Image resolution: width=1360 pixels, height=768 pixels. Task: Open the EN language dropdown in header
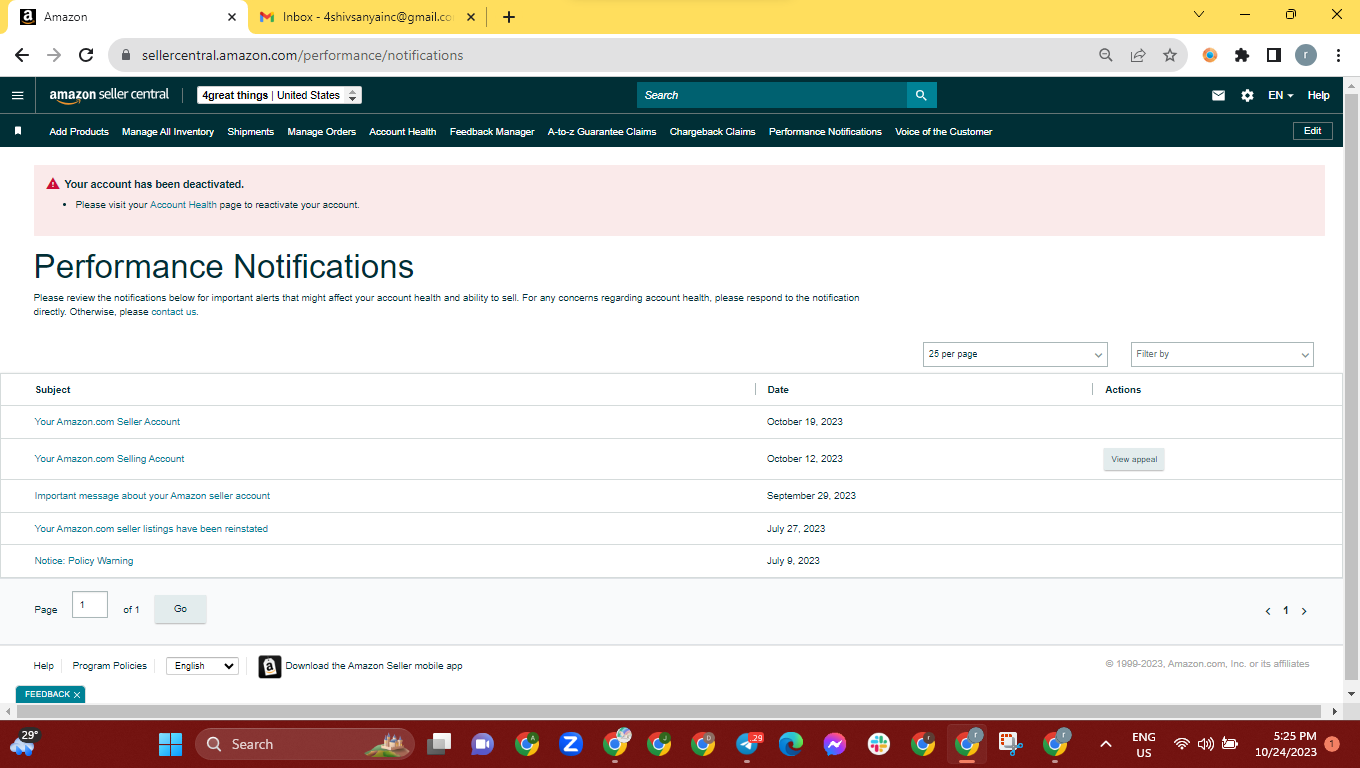[1281, 95]
